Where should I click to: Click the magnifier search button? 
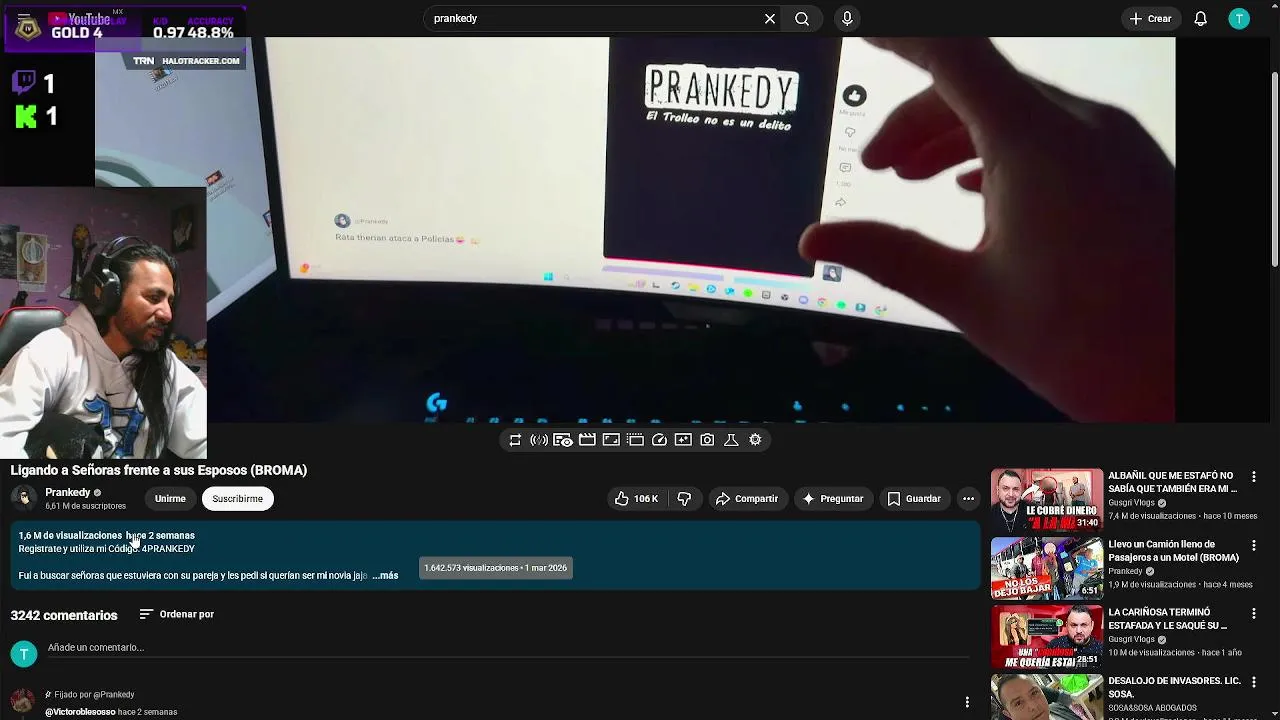point(802,18)
